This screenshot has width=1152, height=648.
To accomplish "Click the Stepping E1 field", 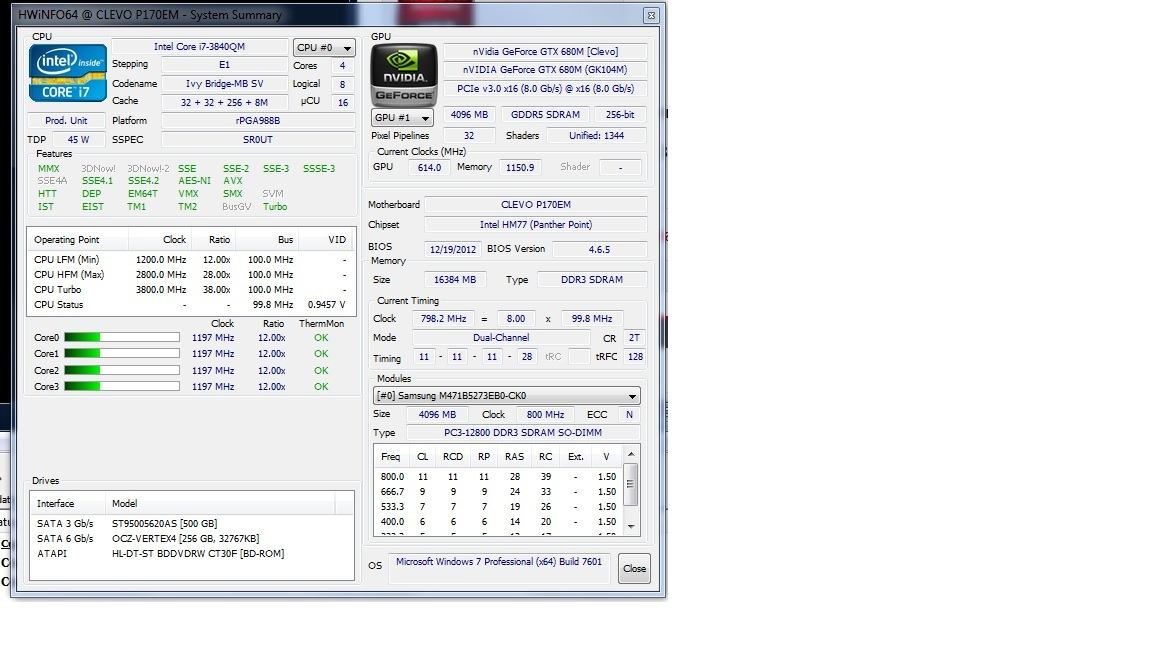I will [x=224, y=65].
